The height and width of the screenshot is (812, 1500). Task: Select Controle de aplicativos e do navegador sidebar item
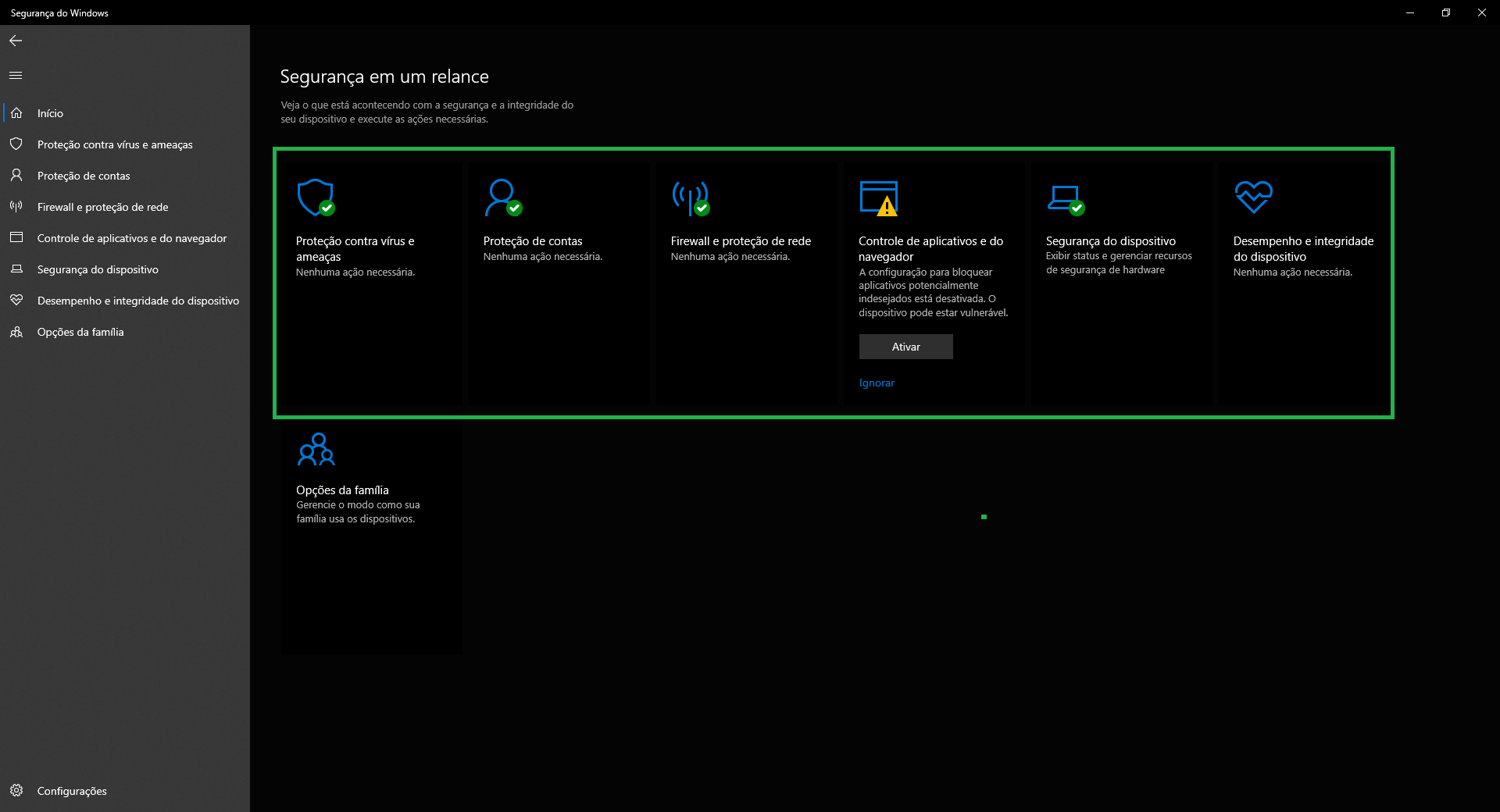132,238
